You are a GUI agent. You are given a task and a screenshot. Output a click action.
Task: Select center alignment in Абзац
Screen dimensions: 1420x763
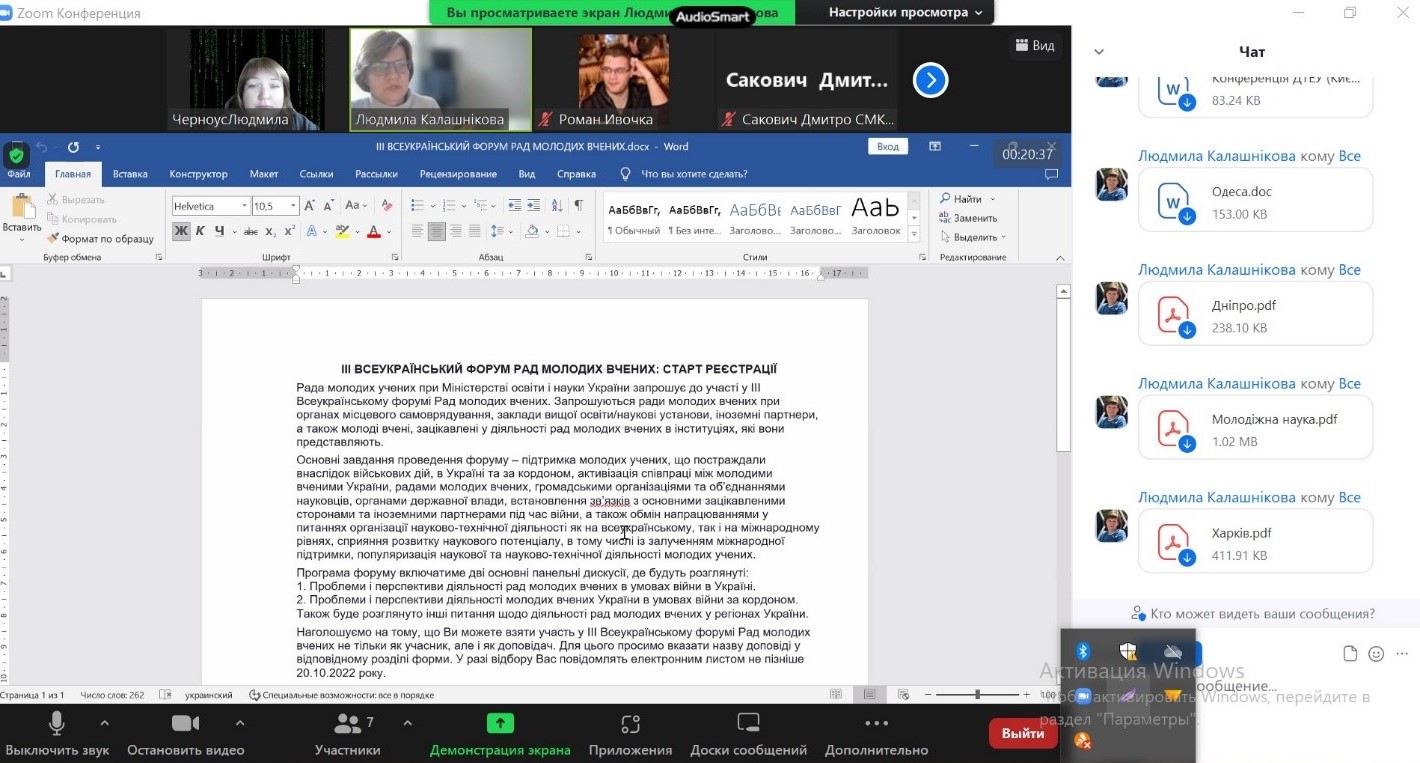click(x=437, y=231)
